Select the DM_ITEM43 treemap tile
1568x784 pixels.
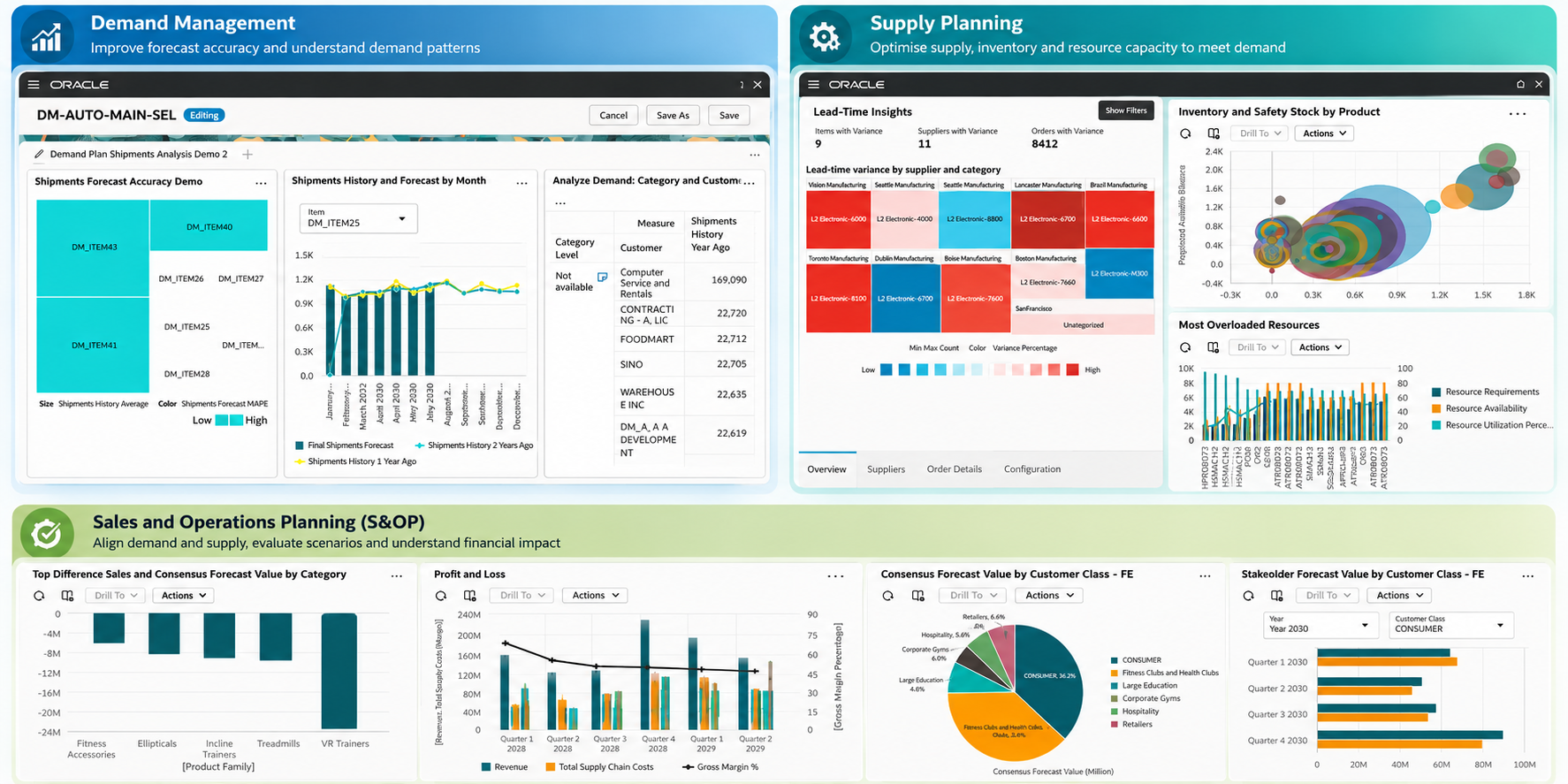click(93, 247)
